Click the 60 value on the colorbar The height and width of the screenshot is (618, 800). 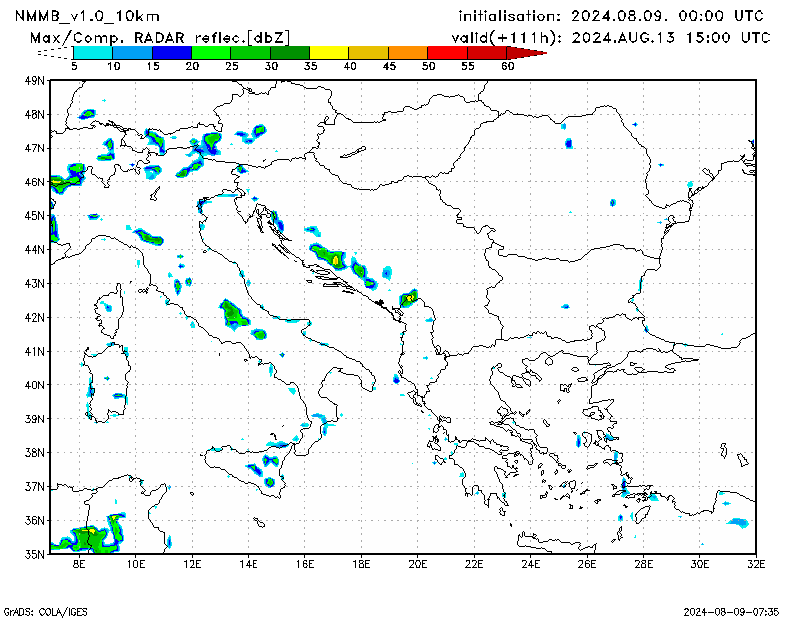click(x=507, y=66)
